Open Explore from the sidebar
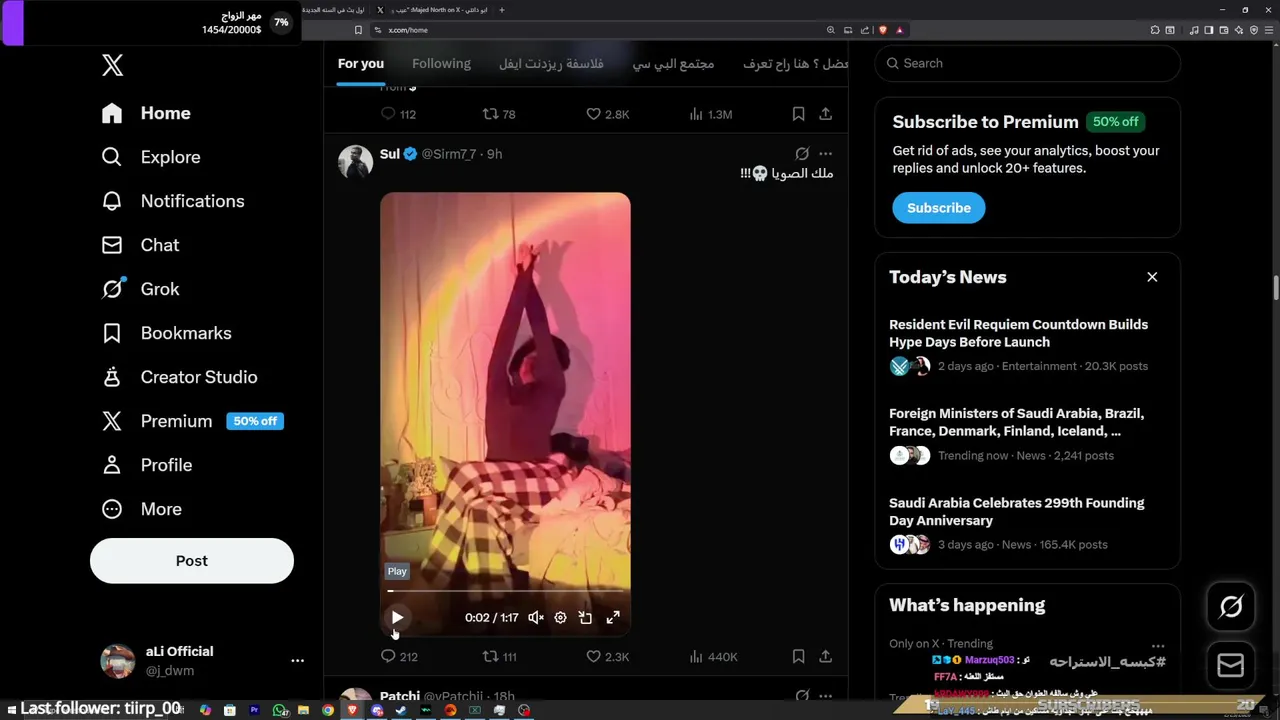 (x=151, y=157)
